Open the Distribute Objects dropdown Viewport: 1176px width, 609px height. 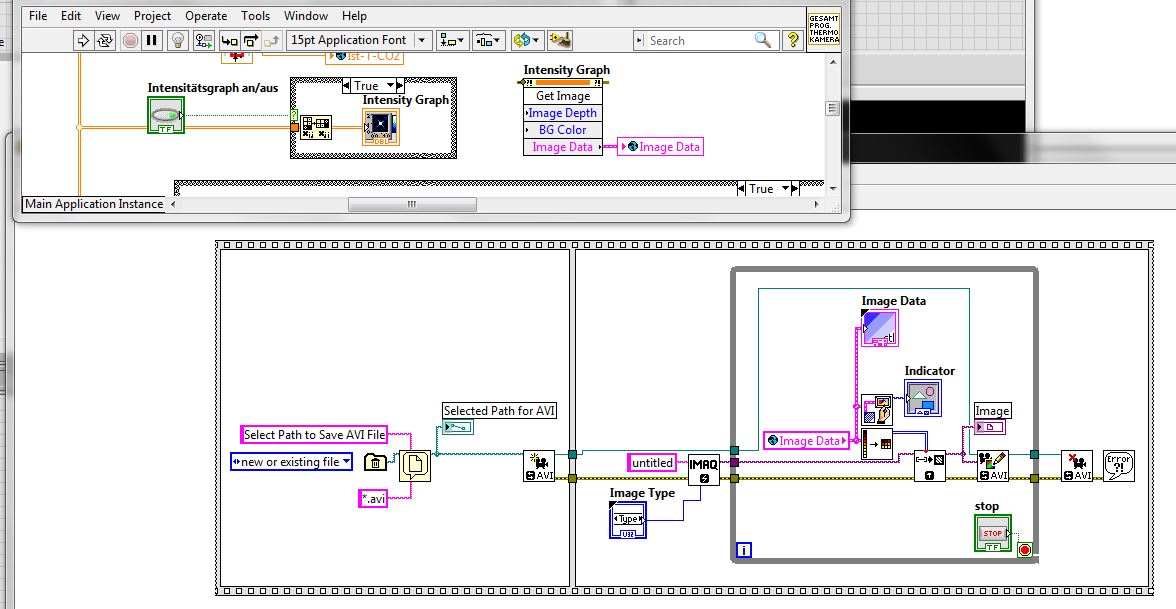coord(488,40)
